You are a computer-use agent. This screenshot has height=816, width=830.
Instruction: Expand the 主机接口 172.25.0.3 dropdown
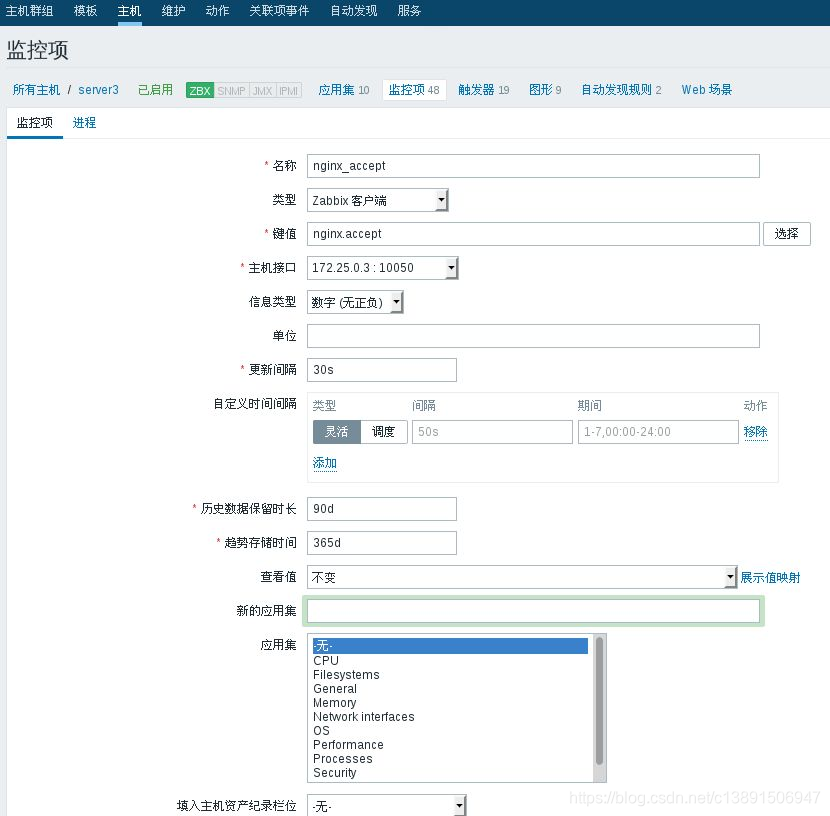click(x=382, y=268)
